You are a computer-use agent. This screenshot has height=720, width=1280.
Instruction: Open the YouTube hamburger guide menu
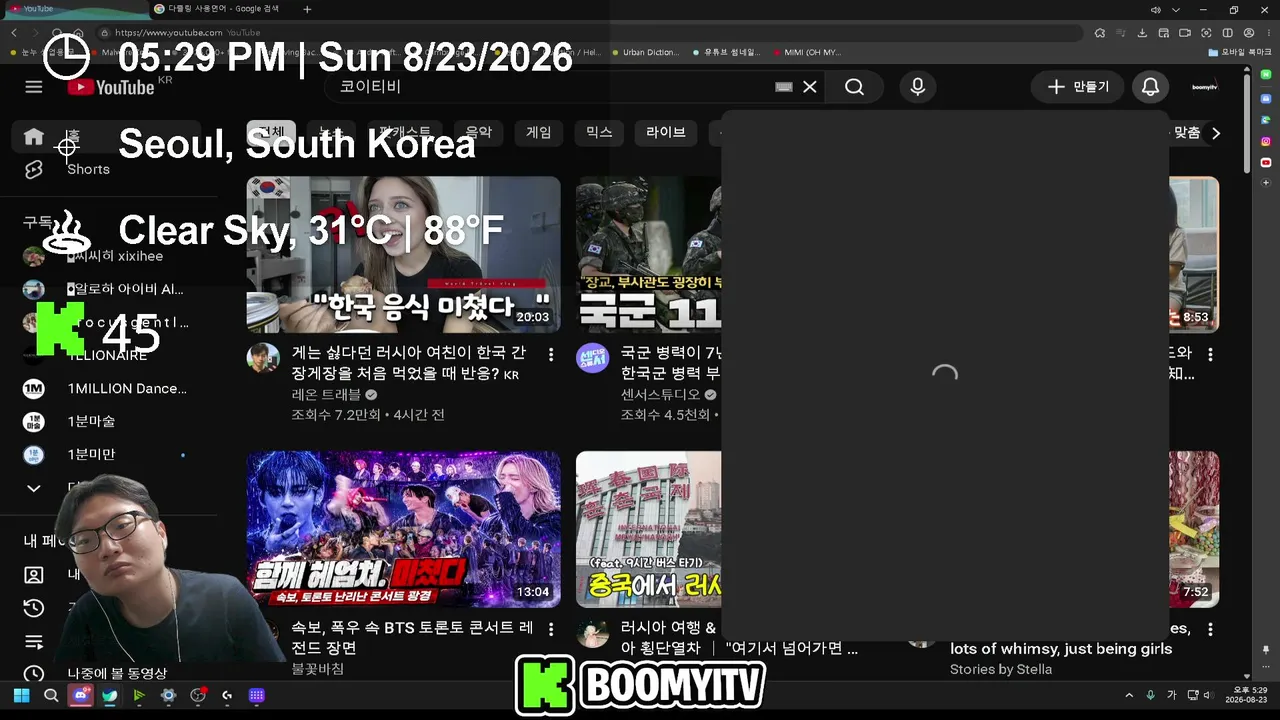point(34,87)
